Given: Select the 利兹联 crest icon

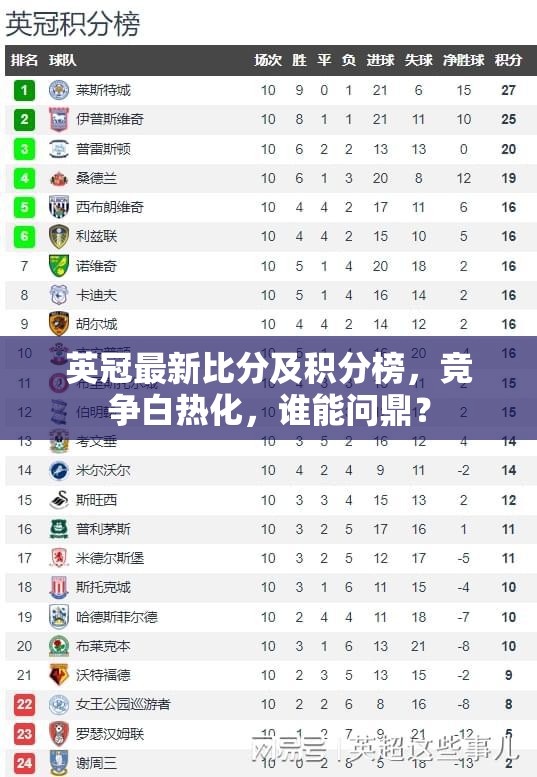Looking at the screenshot, I should click(x=58, y=236).
